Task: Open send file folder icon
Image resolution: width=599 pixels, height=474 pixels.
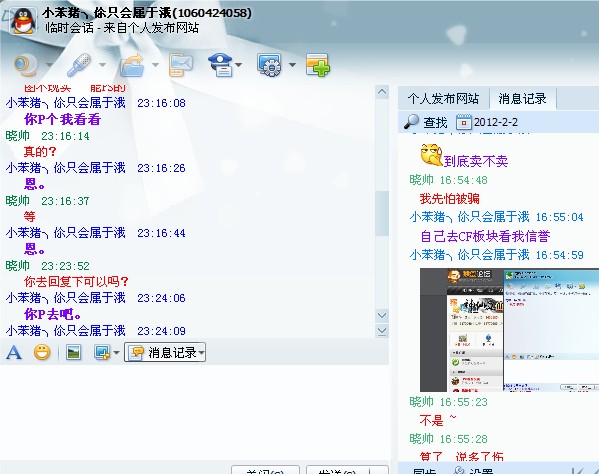Action: [132, 65]
